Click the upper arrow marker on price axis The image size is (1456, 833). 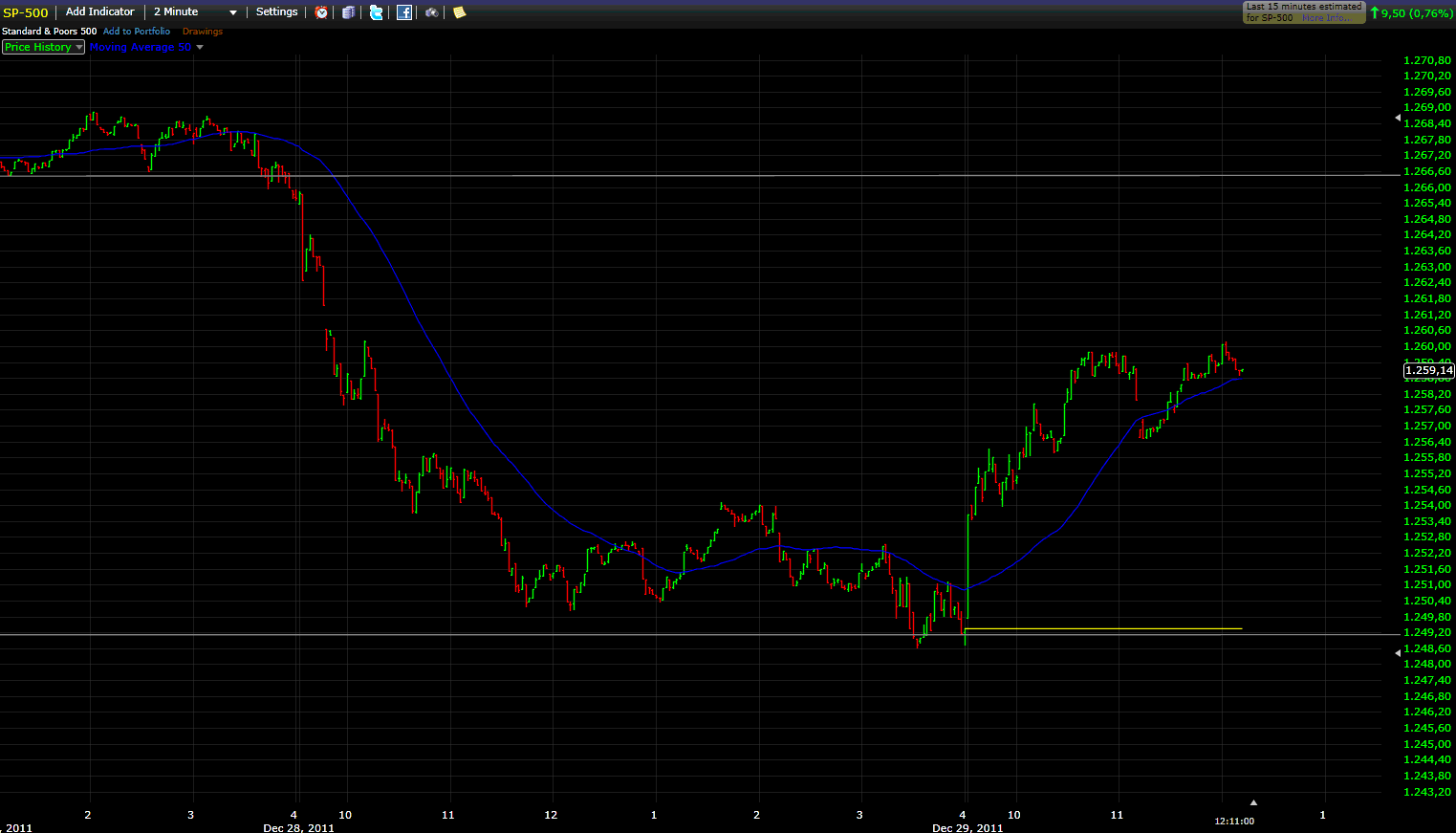(1398, 118)
